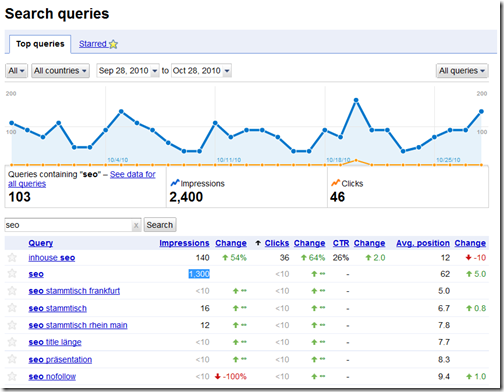Star the 'seo title länge' query

(x=12, y=342)
